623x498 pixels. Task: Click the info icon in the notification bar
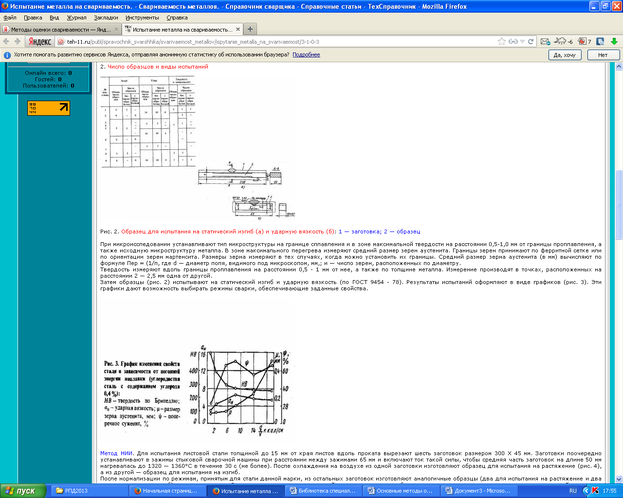tap(7, 55)
